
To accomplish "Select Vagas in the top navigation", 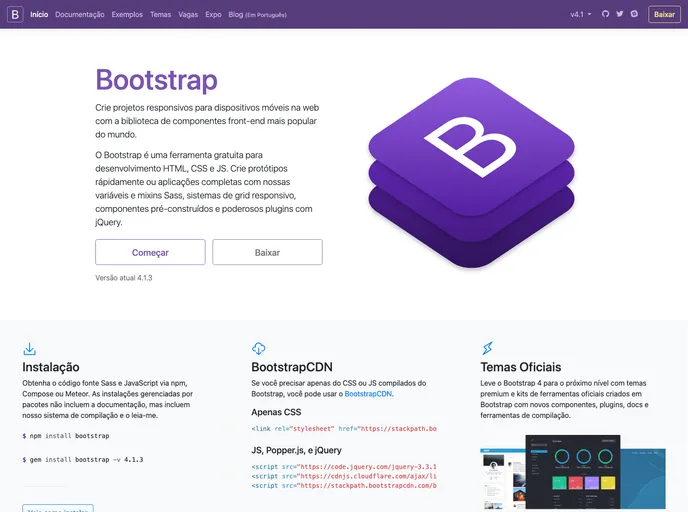I will (188, 15).
